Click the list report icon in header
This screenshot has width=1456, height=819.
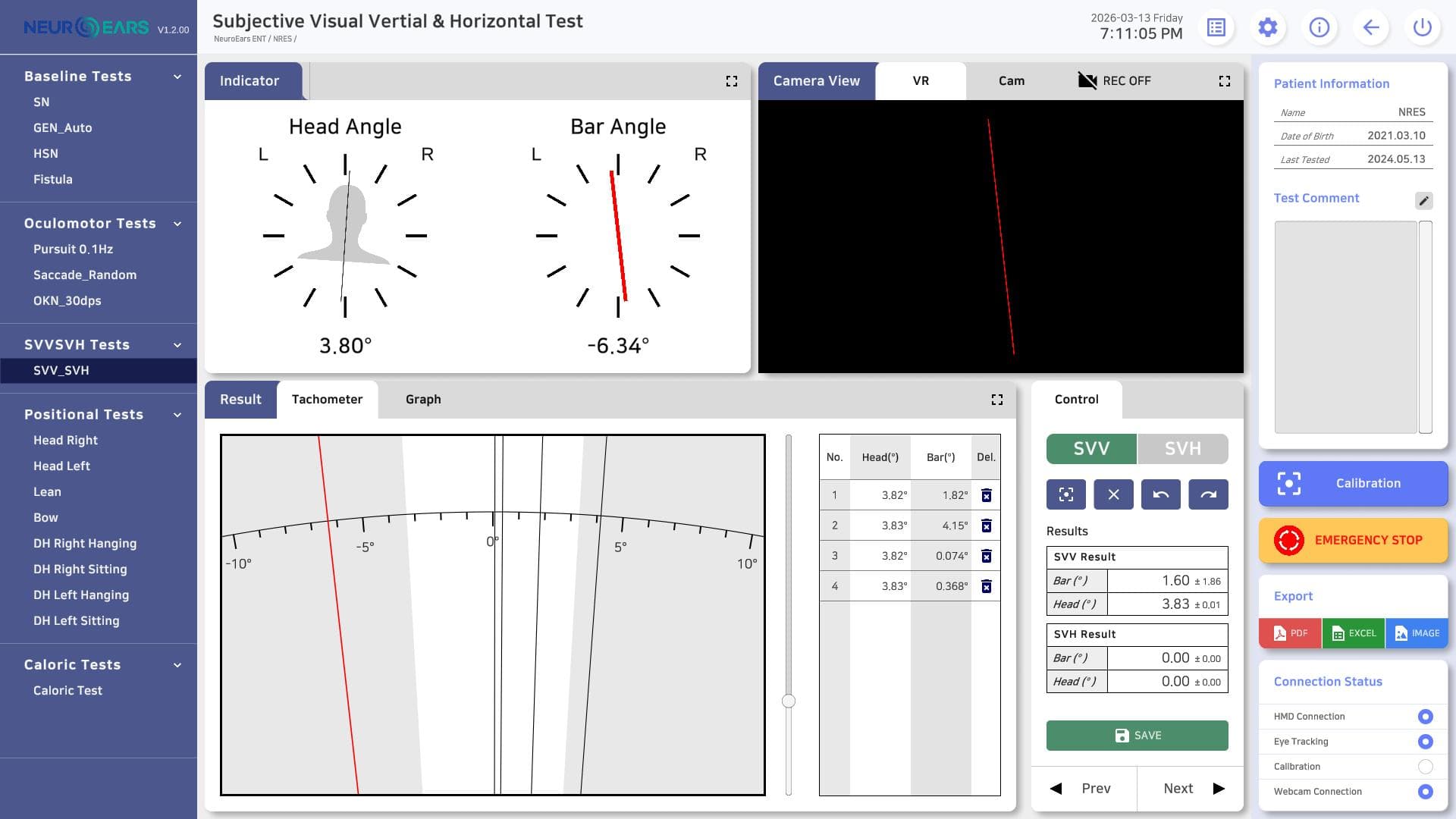click(1216, 28)
